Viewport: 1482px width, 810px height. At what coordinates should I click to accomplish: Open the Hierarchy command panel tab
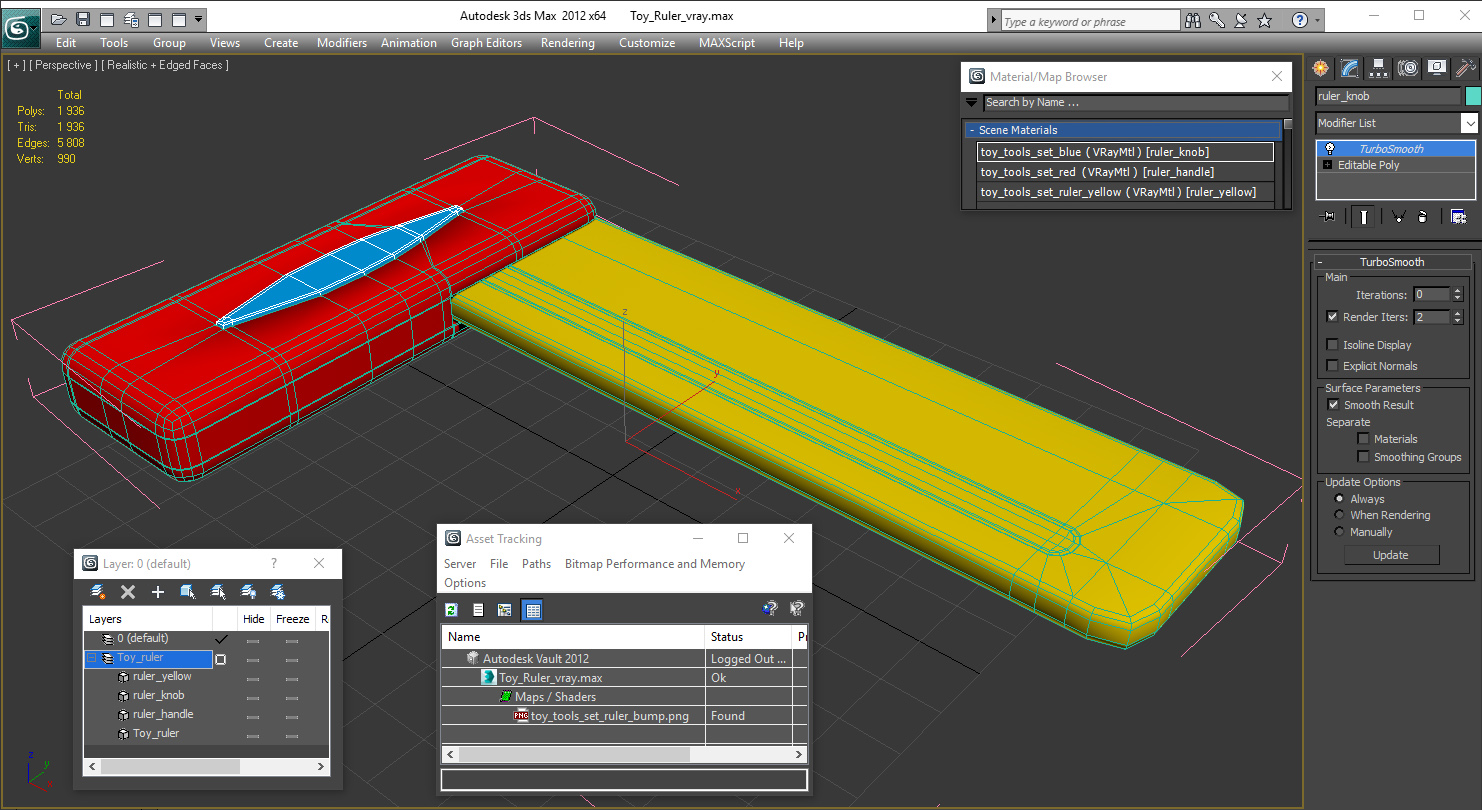click(x=1379, y=68)
